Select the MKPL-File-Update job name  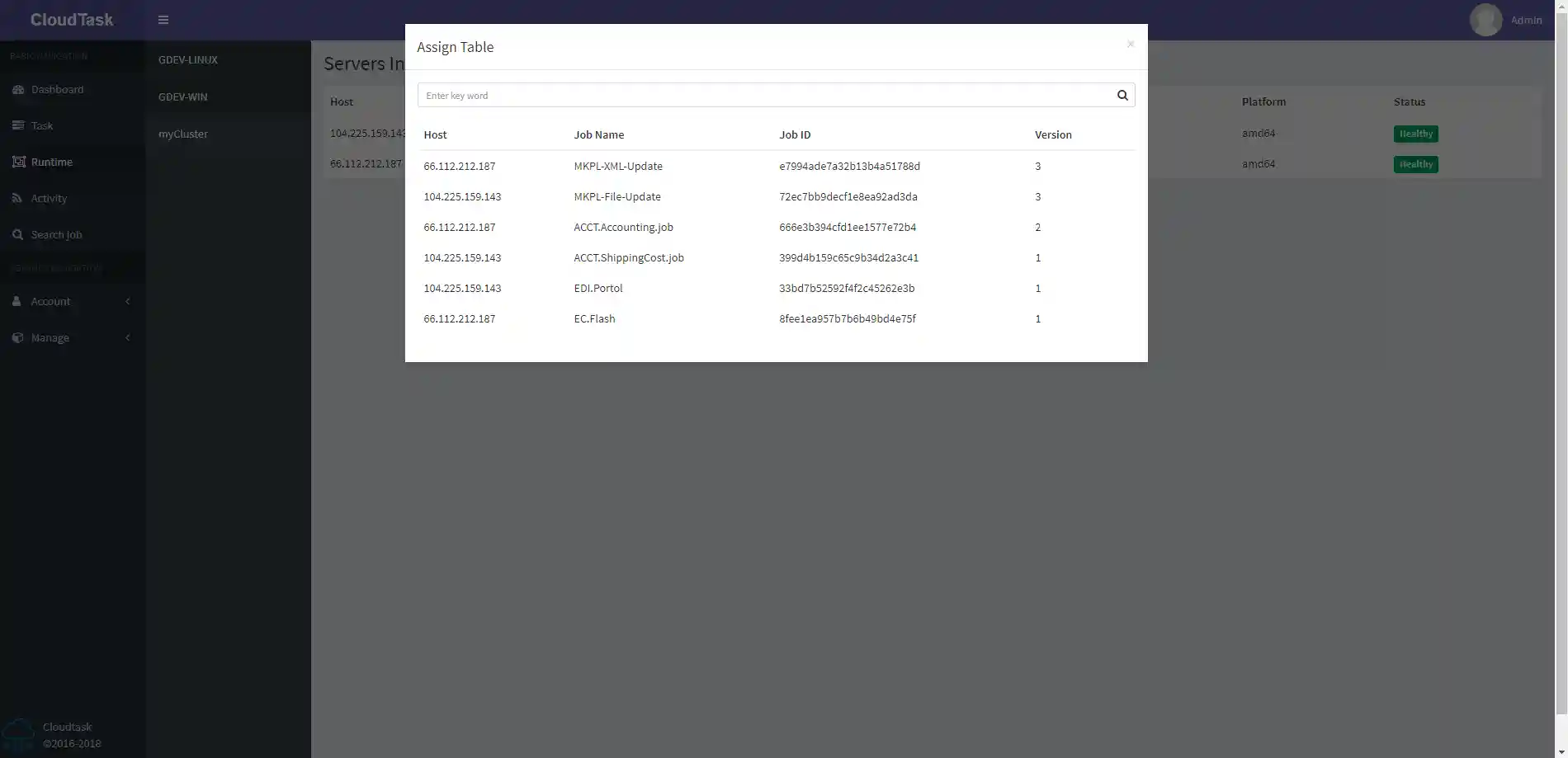tap(617, 196)
